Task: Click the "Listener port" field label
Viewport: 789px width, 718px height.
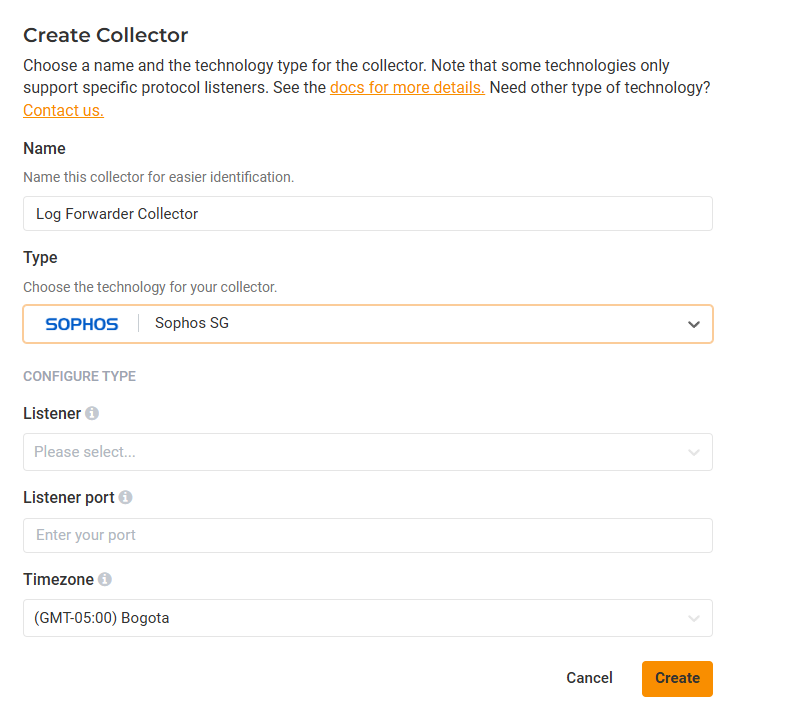Action: [x=69, y=497]
